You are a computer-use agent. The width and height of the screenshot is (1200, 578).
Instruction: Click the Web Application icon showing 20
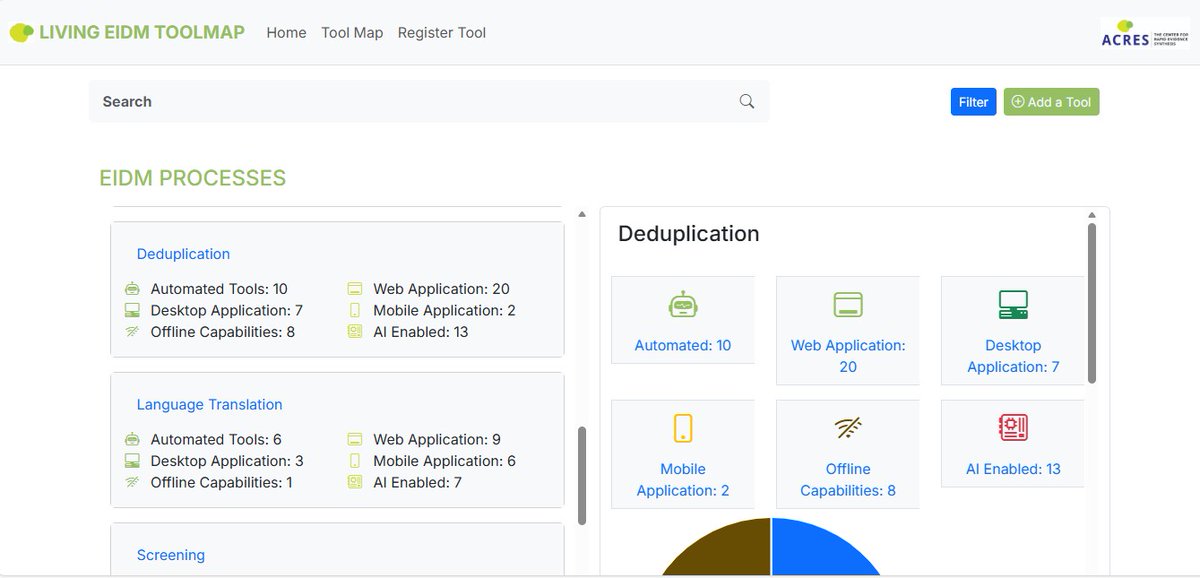(x=847, y=304)
